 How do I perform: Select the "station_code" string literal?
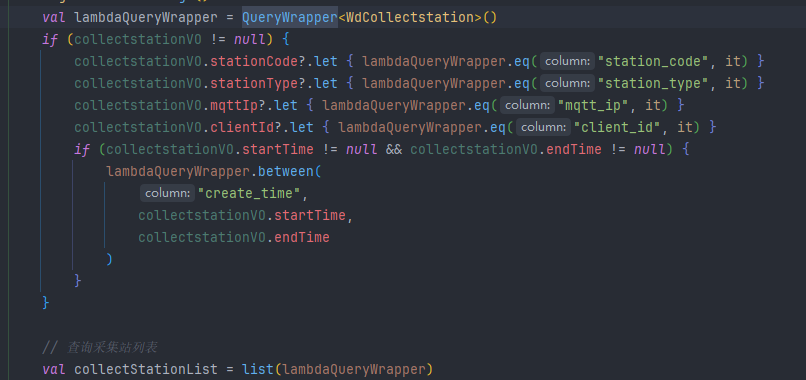point(653,62)
